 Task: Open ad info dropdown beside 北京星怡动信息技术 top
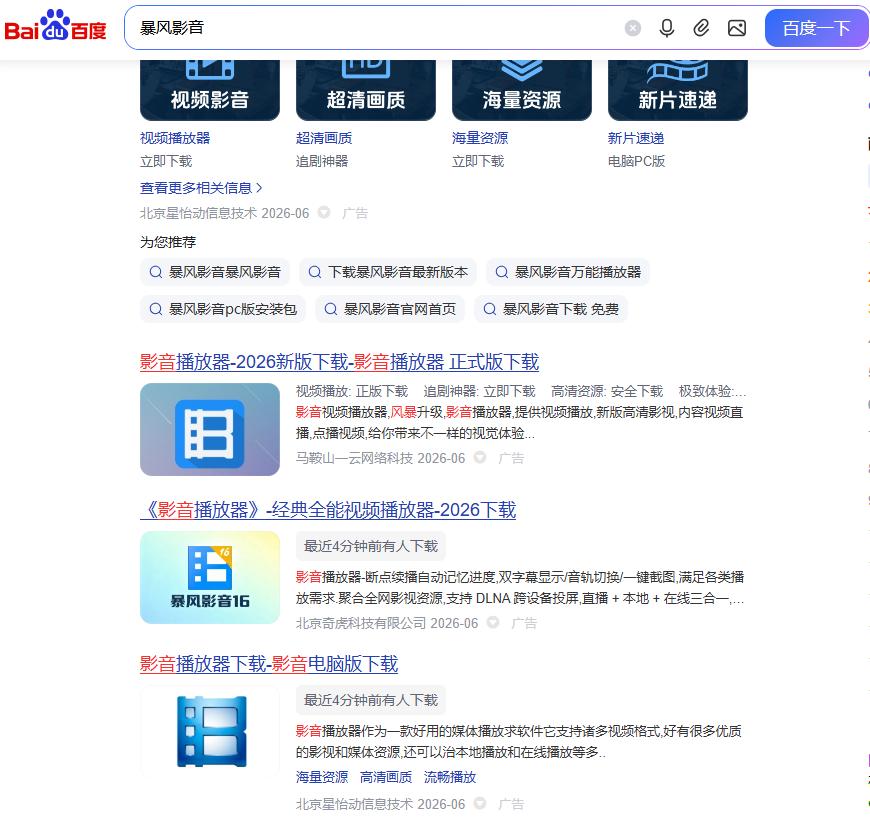coord(324,213)
